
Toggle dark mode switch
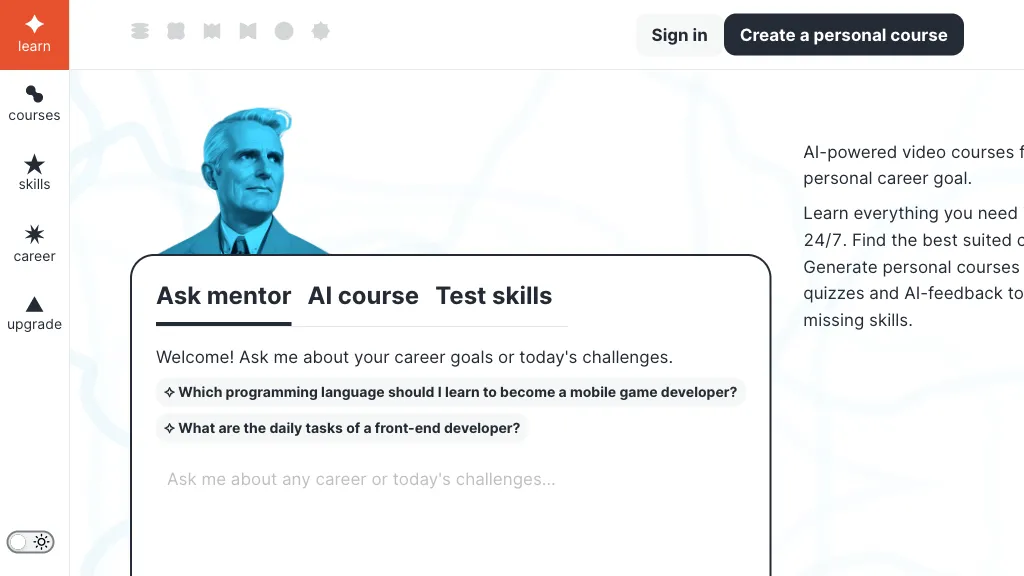point(30,541)
